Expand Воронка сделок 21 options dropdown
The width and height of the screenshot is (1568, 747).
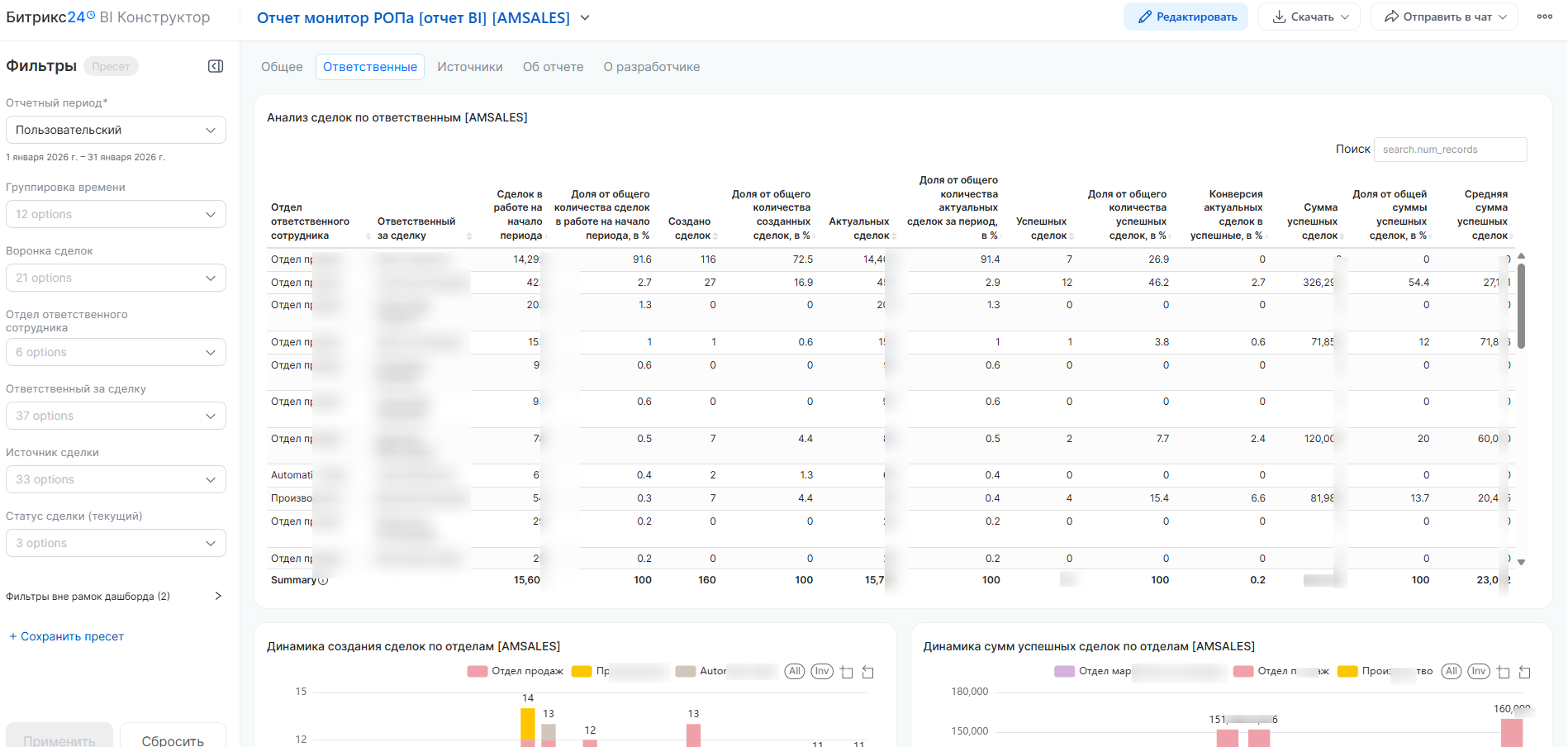116,278
